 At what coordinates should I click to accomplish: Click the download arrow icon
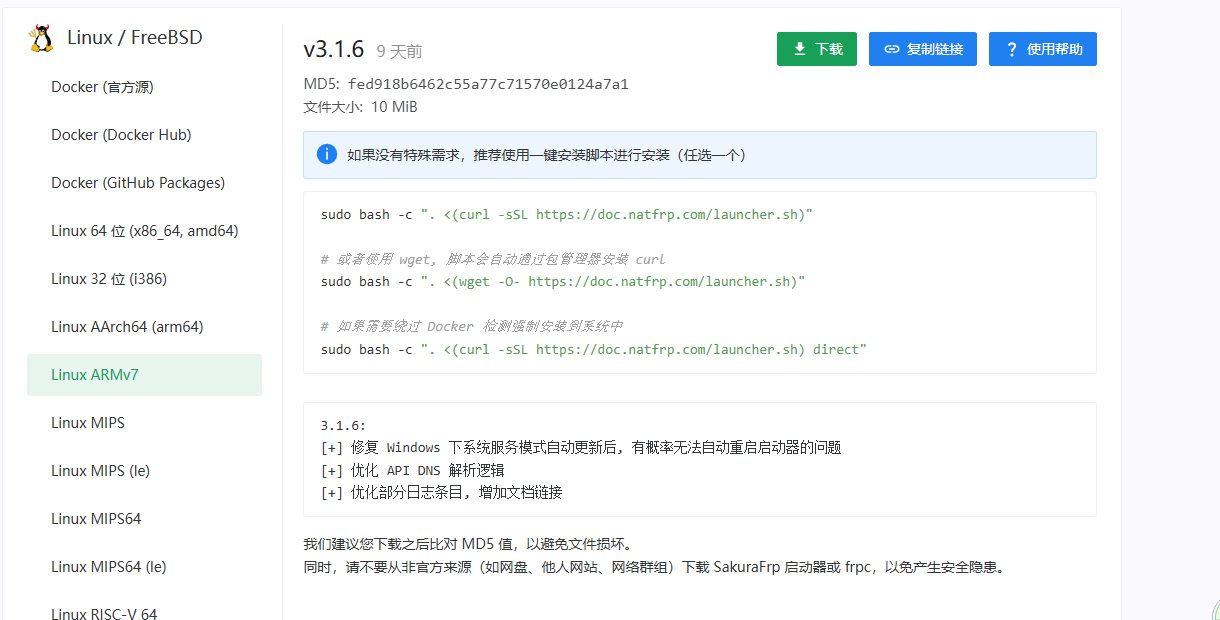pyautogui.click(x=800, y=49)
